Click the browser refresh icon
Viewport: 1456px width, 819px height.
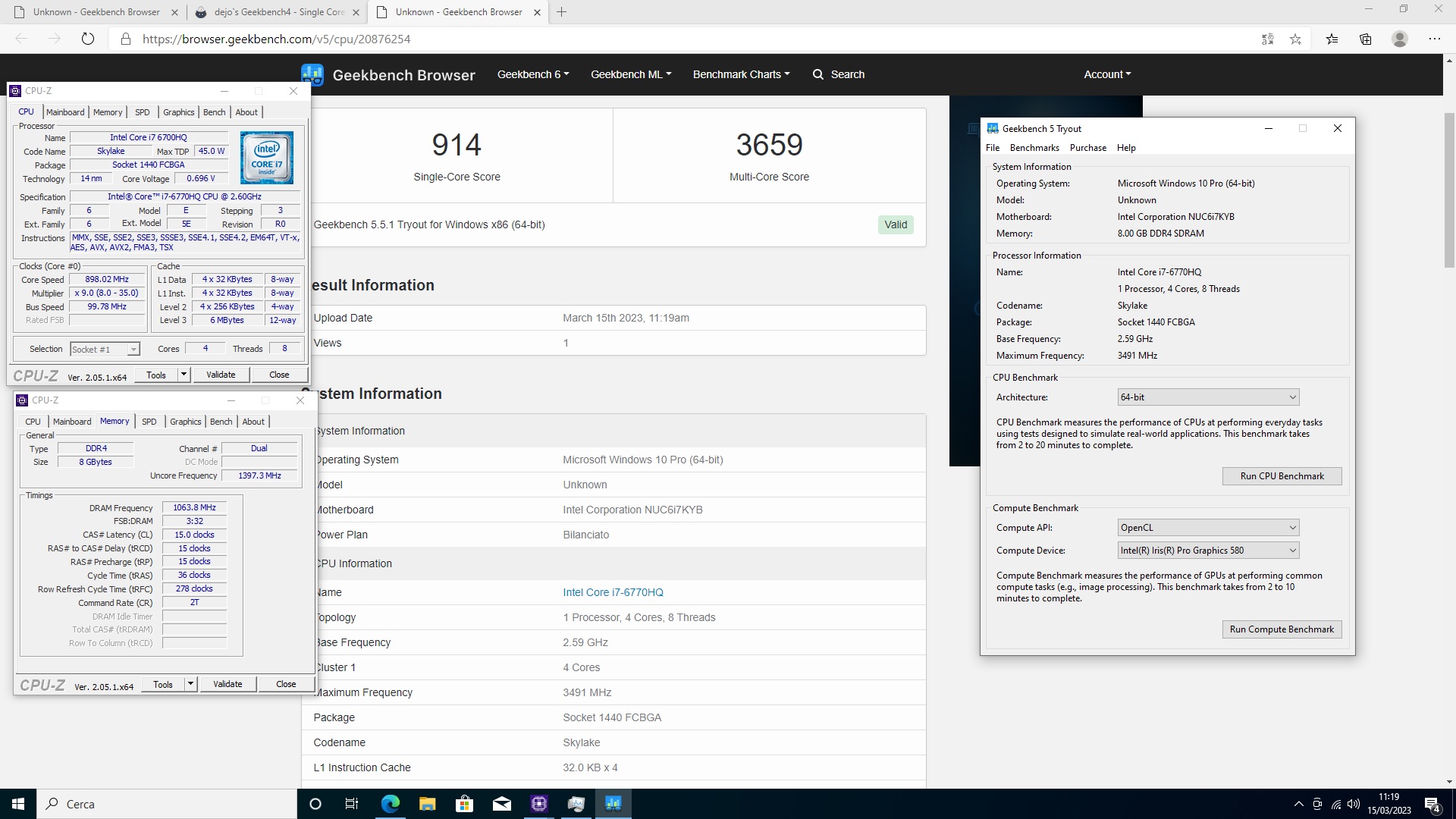click(x=88, y=39)
